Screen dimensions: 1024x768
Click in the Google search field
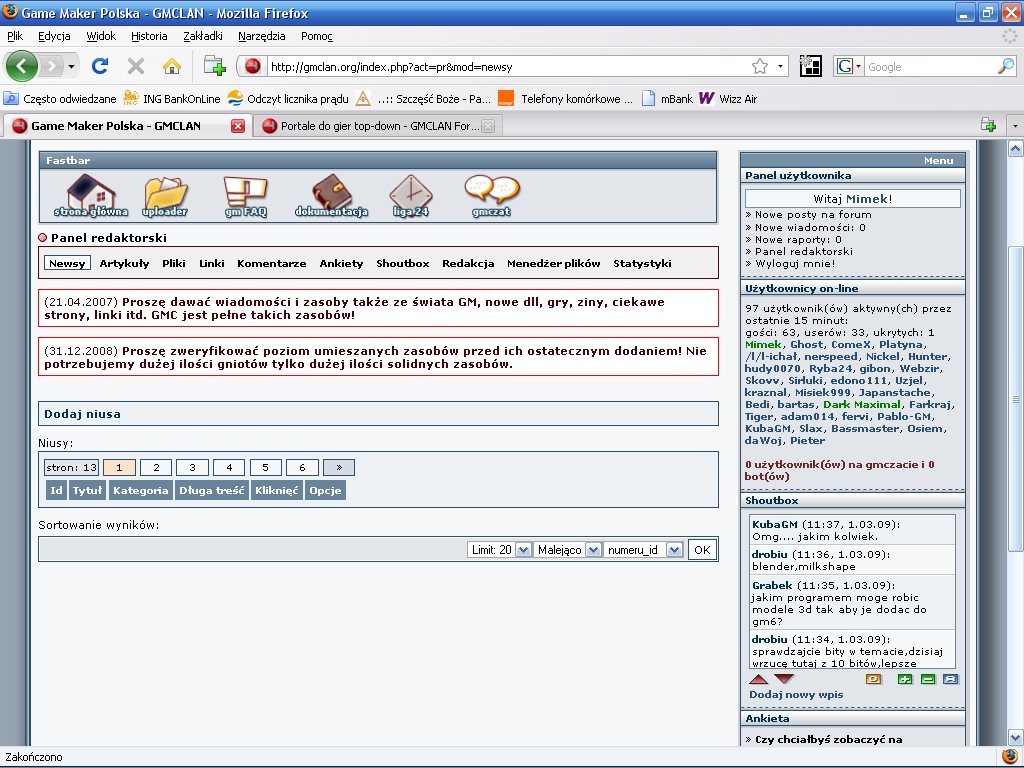point(928,66)
